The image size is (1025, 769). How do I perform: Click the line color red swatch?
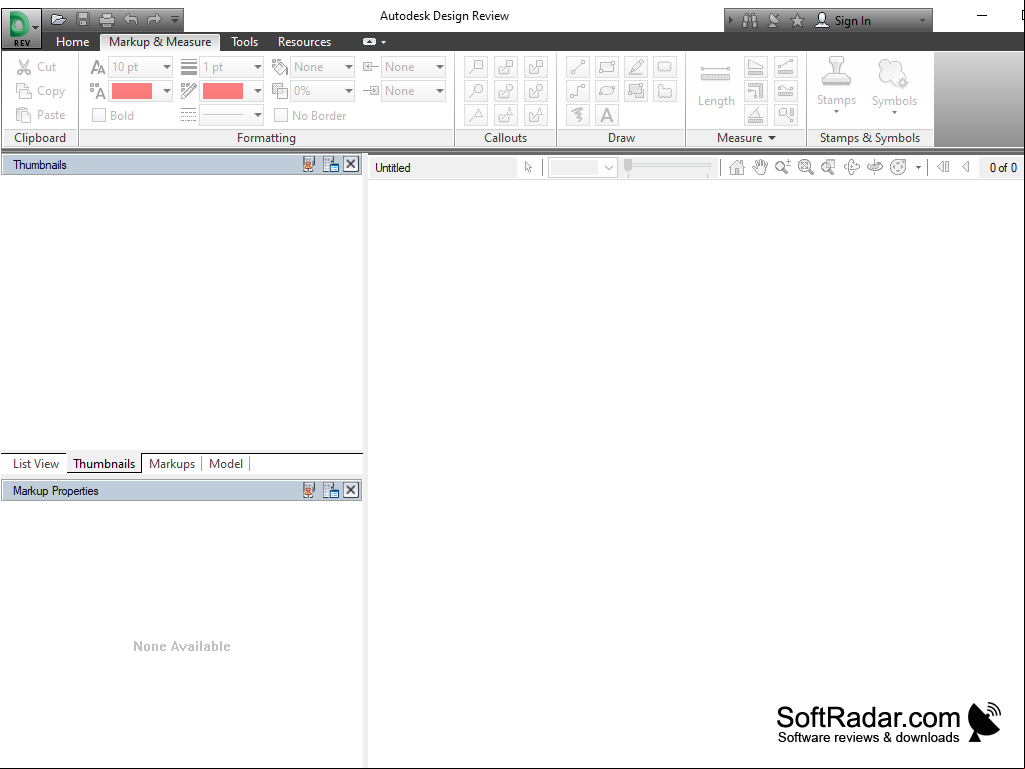223,91
